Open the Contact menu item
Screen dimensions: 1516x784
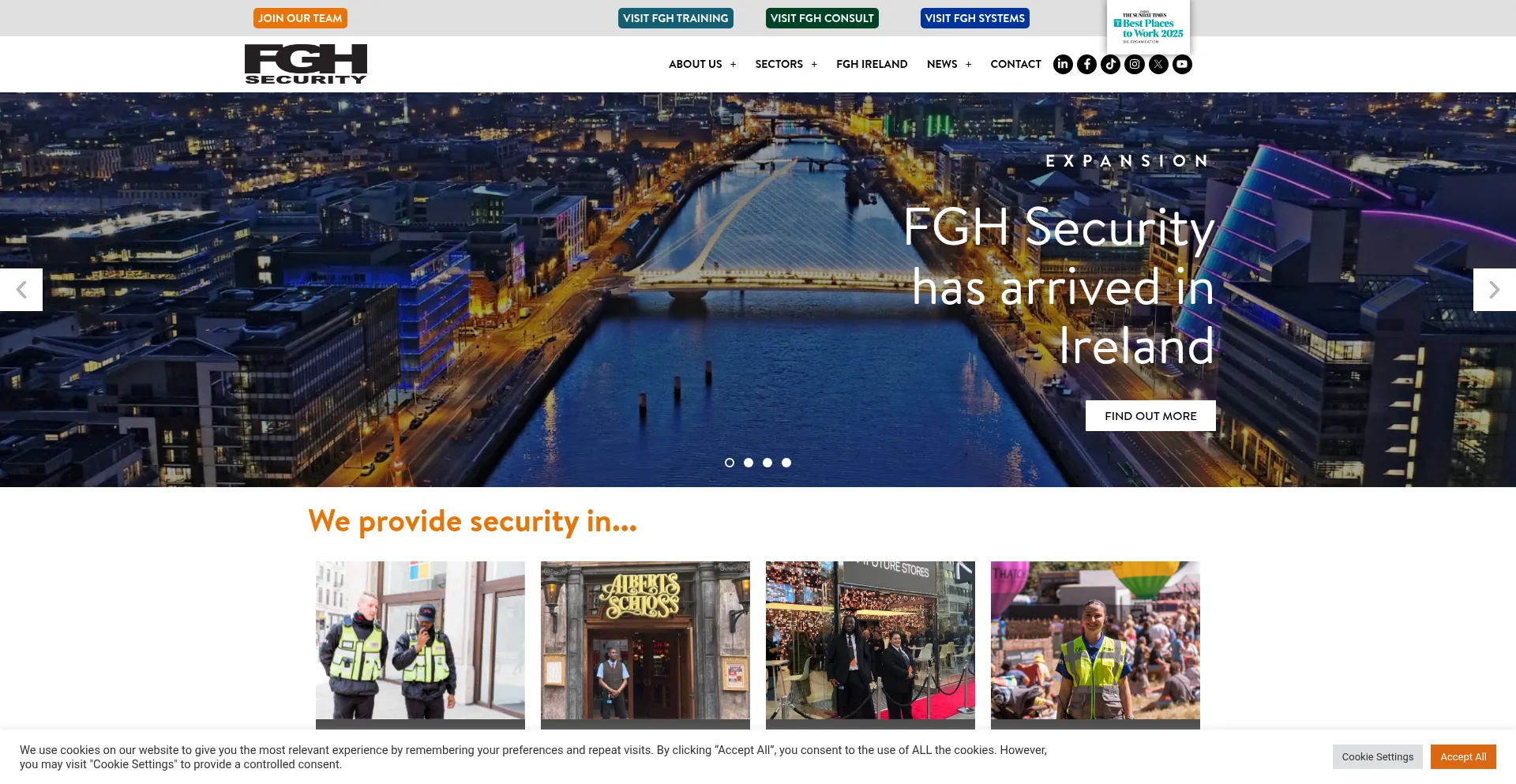click(x=1015, y=64)
